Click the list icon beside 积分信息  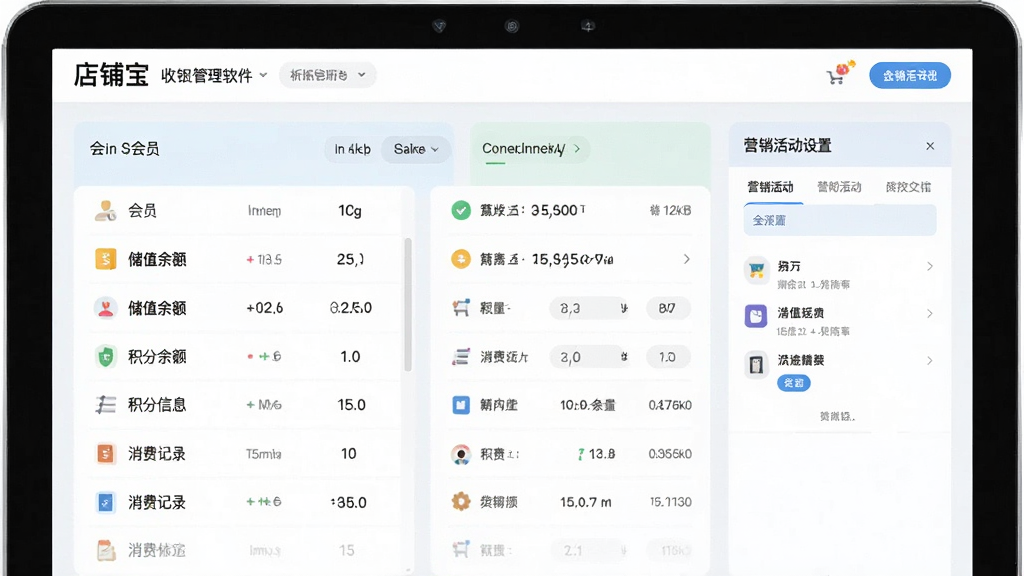[x=105, y=404]
